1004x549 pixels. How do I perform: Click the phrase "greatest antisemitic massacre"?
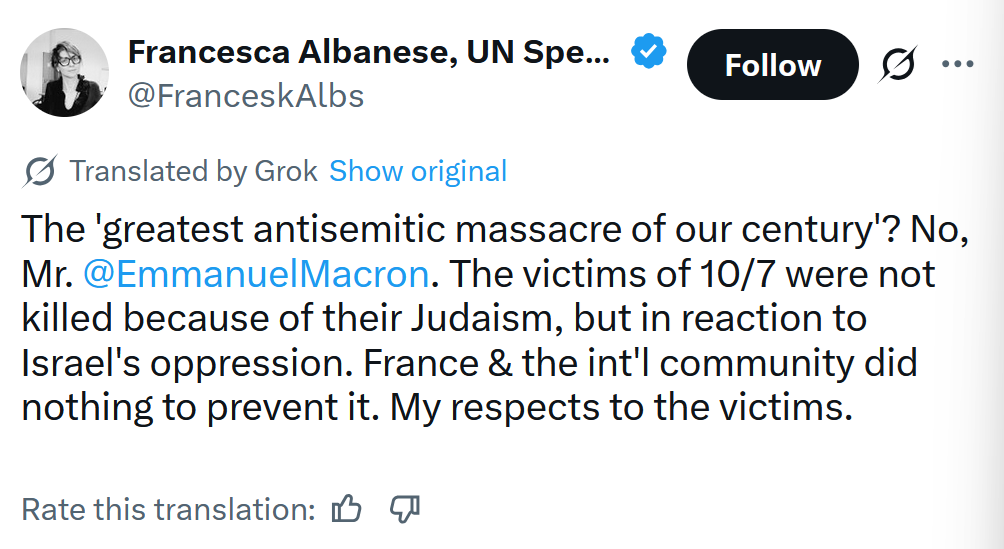tap(346, 229)
